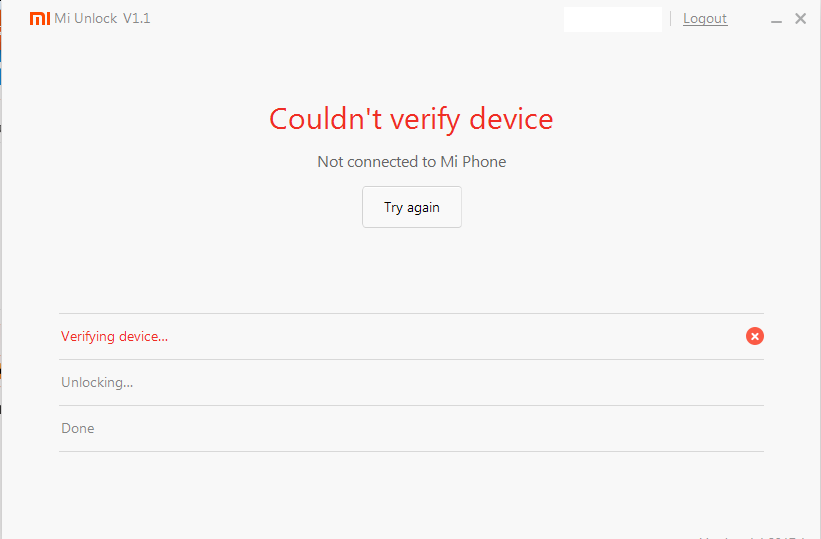This screenshot has height=539, width=821.
Task: Click the "Not connected to Mi Phone" message
Action: click(x=411, y=161)
